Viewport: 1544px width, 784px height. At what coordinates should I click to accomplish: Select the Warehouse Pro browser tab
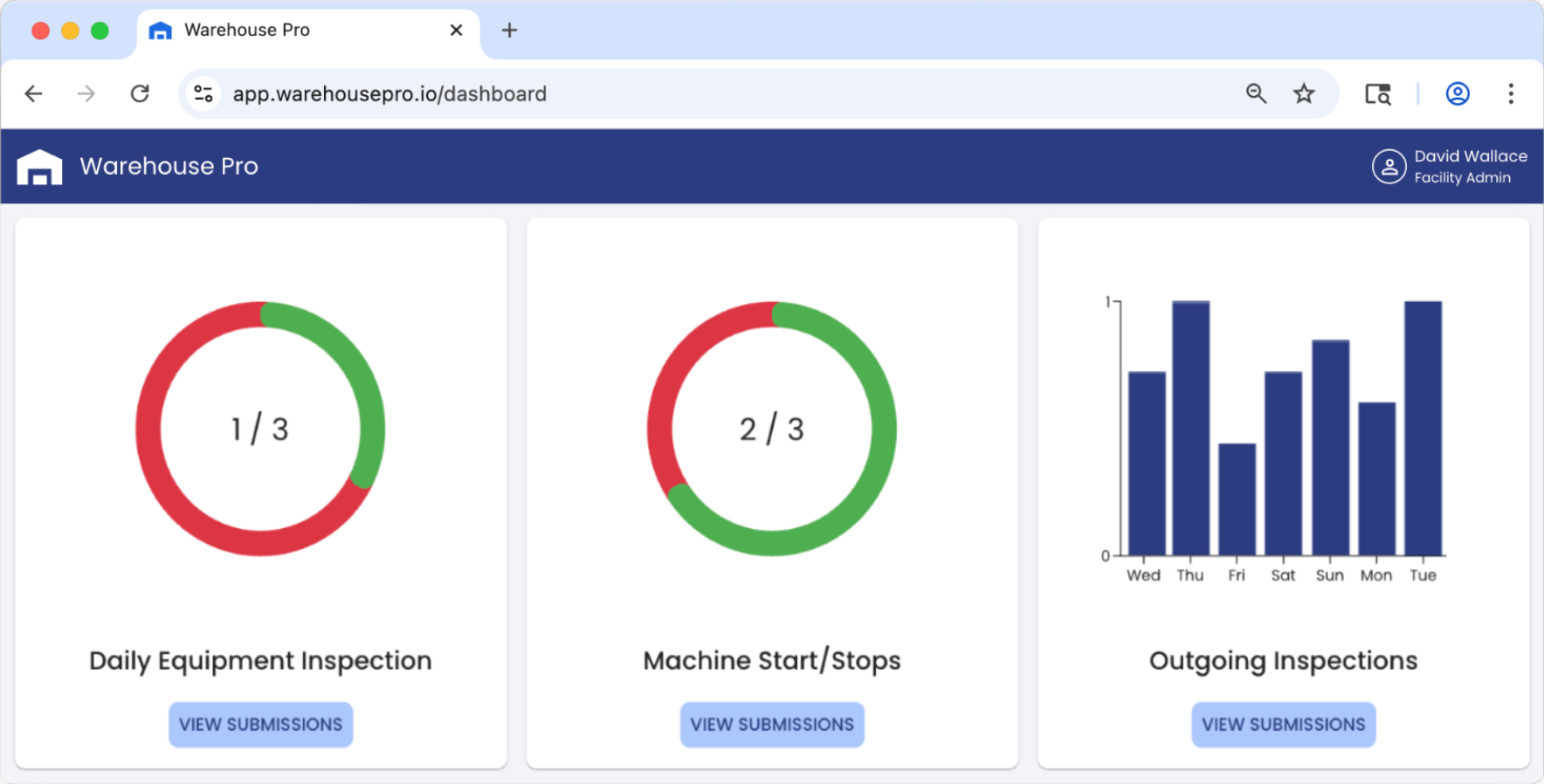[308, 32]
